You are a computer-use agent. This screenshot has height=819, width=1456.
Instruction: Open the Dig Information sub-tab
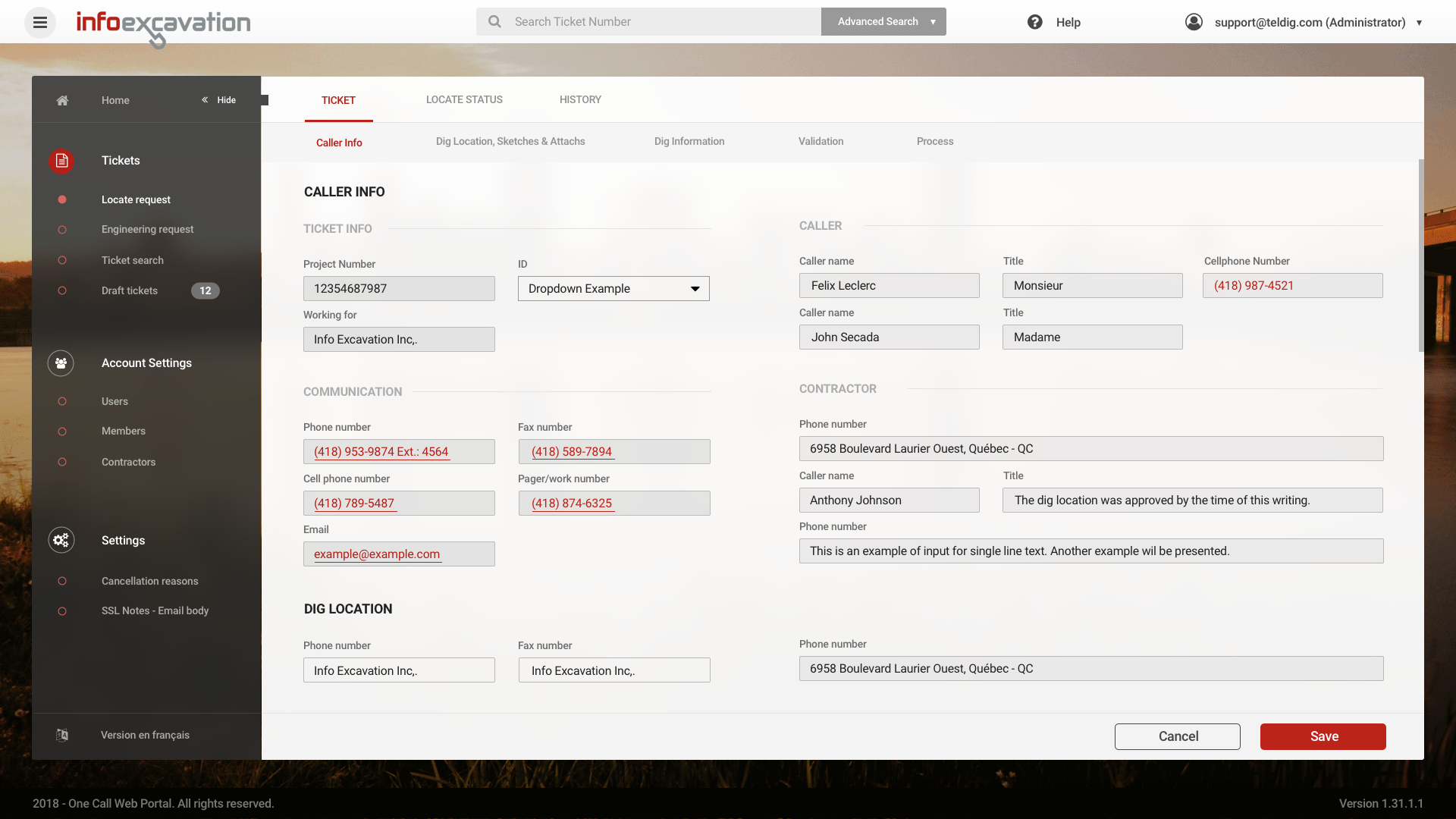point(689,142)
